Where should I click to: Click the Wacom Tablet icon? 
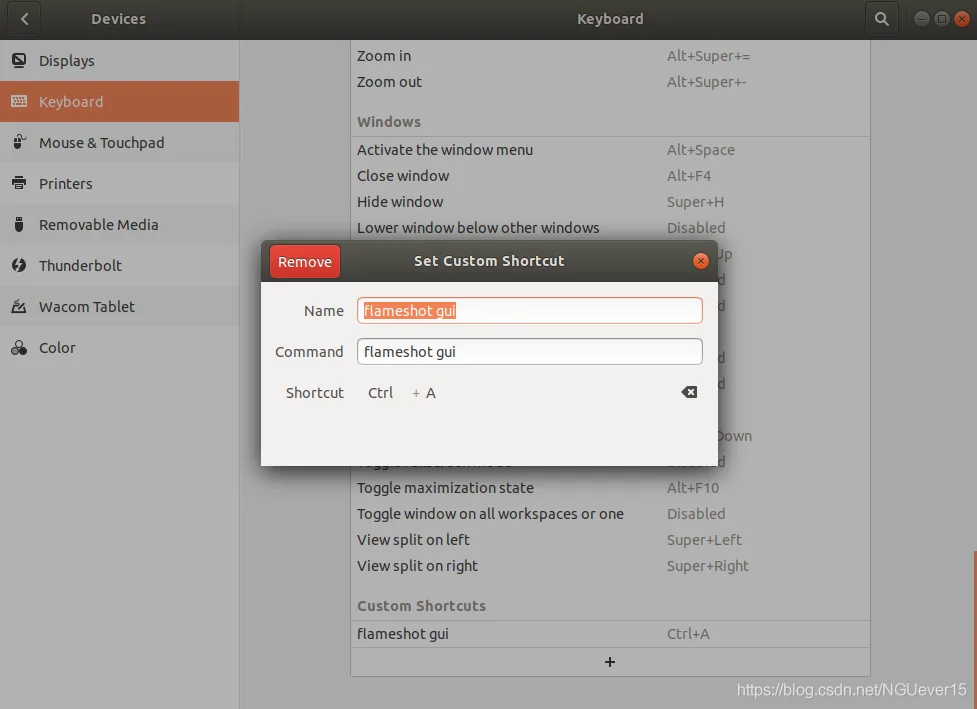coord(19,307)
